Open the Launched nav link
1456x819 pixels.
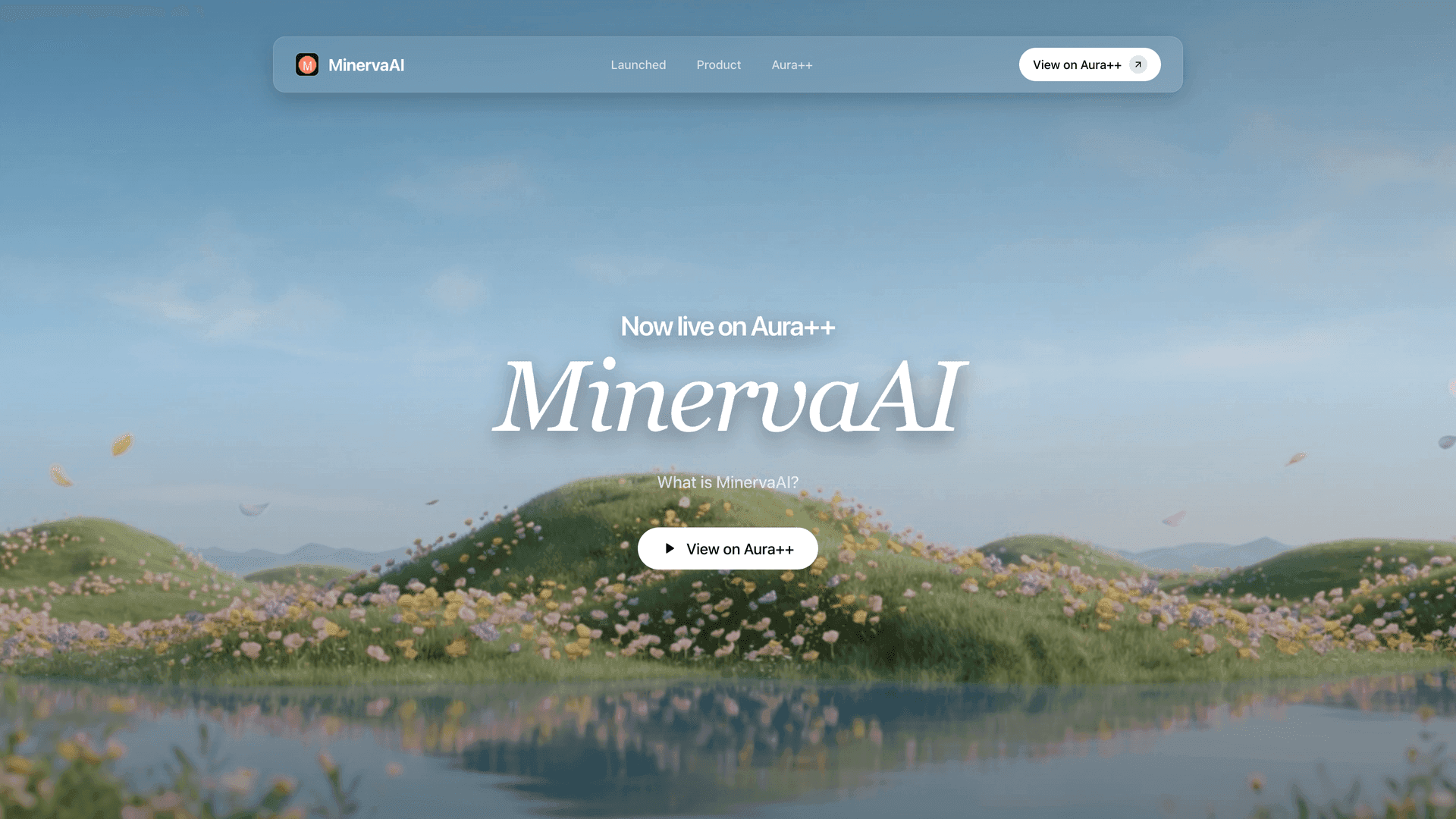[639, 65]
